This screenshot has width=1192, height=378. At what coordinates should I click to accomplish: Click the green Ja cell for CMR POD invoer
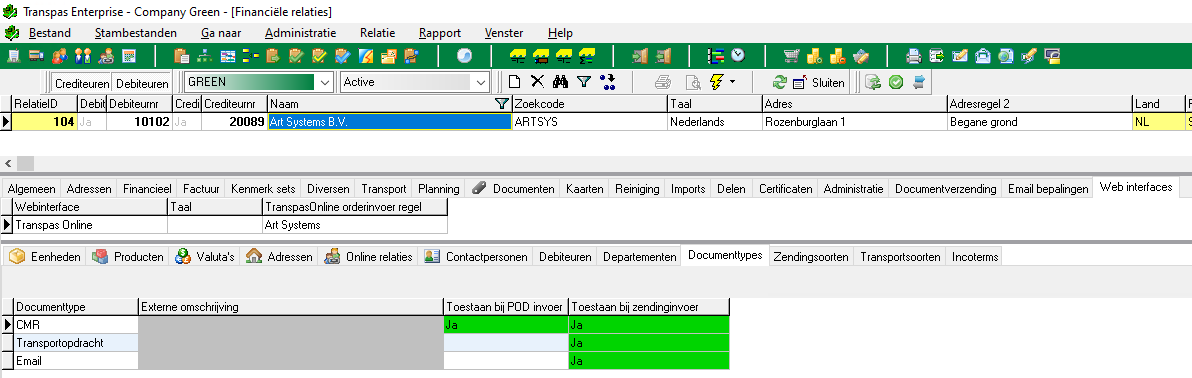click(x=506, y=325)
